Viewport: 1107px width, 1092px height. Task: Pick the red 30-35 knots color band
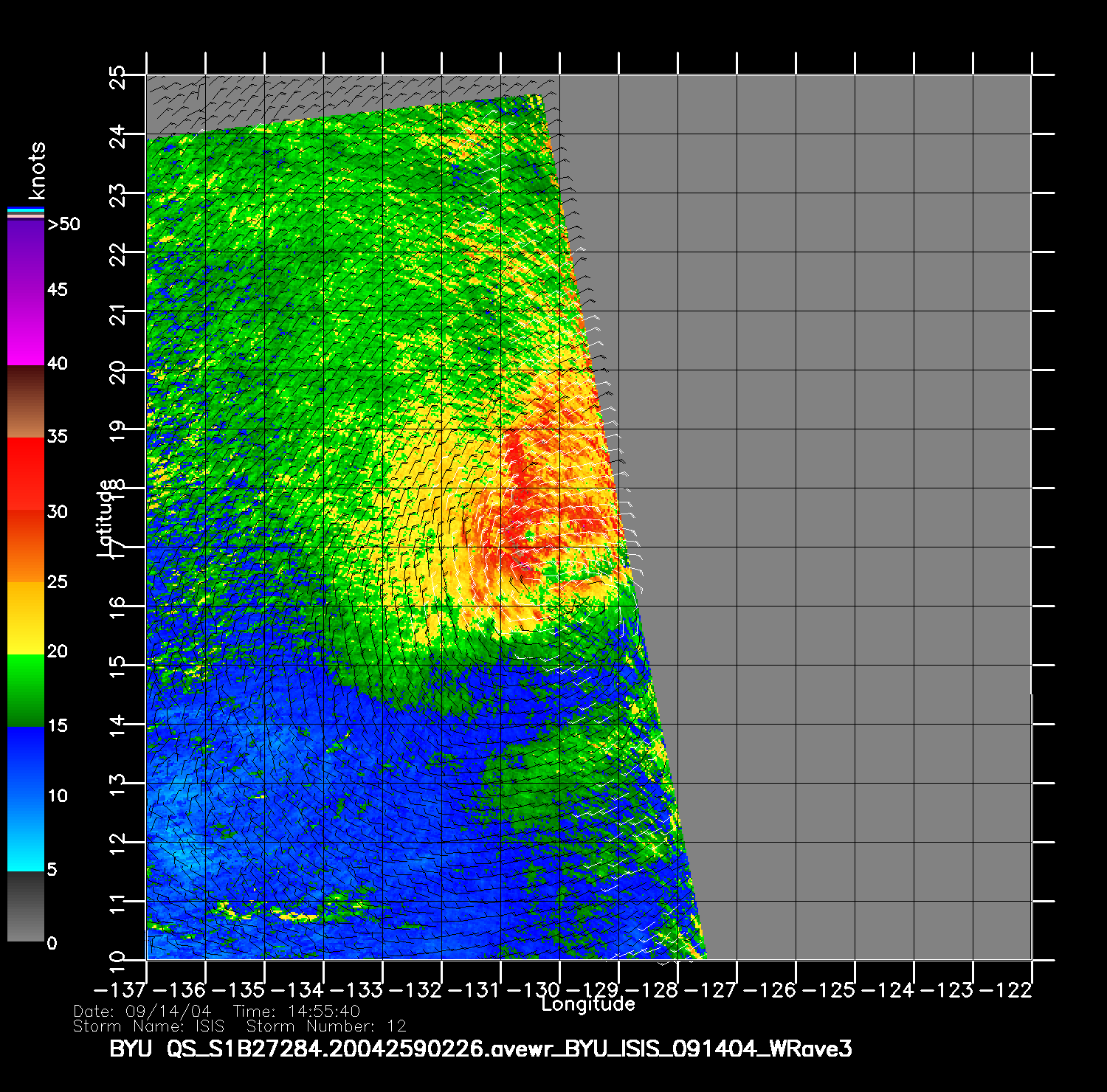[x=26, y=474]
